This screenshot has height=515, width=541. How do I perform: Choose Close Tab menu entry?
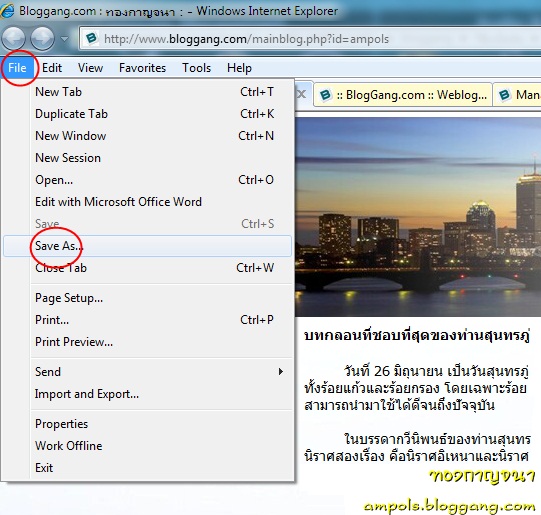pyautogui.click(x=147, y=268)
